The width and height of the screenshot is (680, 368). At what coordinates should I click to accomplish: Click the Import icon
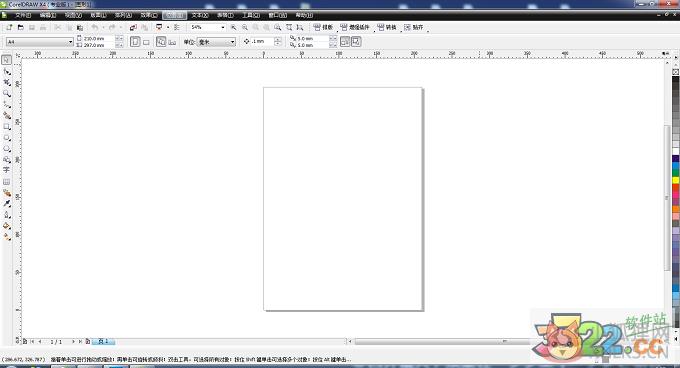tap(133, 27)
